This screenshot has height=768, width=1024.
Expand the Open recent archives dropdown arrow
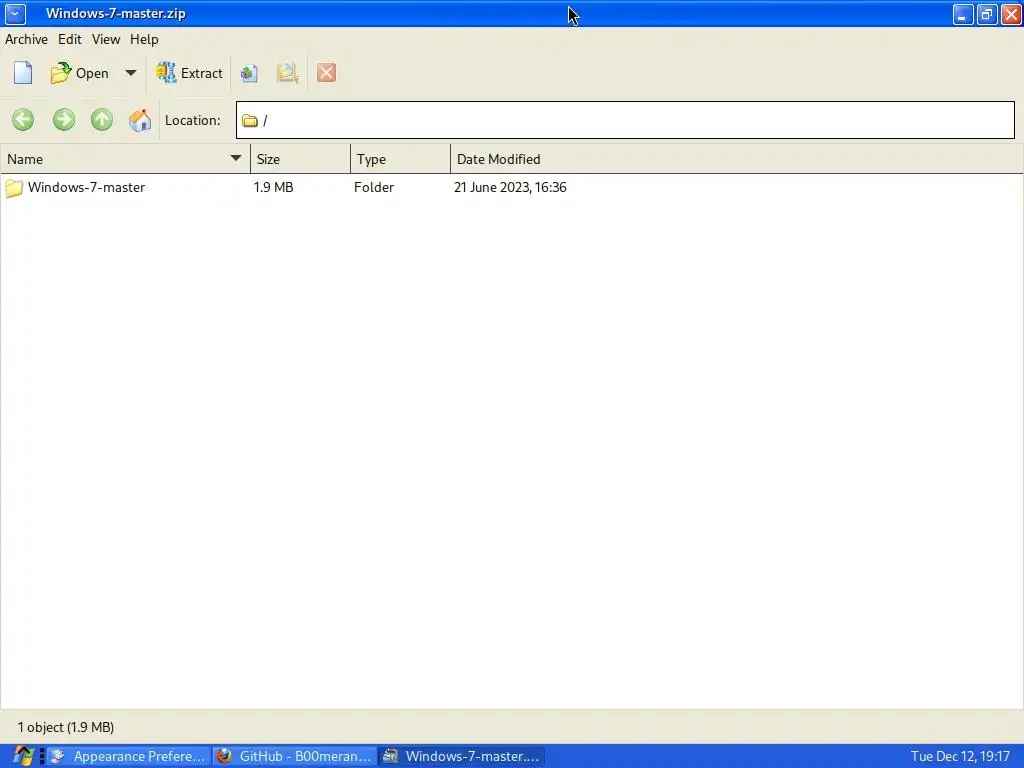pyautogui.click(x=131, y=73)
